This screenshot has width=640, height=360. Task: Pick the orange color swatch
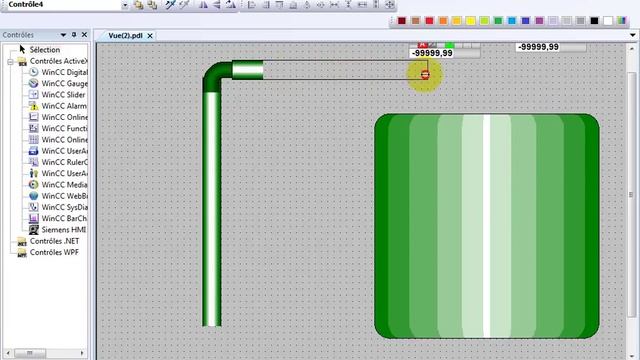click(443, 21)
